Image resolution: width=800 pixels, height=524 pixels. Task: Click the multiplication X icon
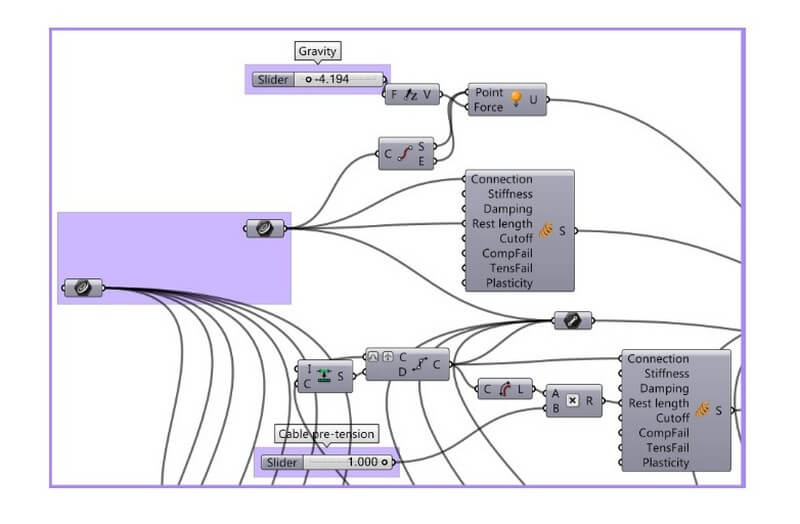pos(573,400)
